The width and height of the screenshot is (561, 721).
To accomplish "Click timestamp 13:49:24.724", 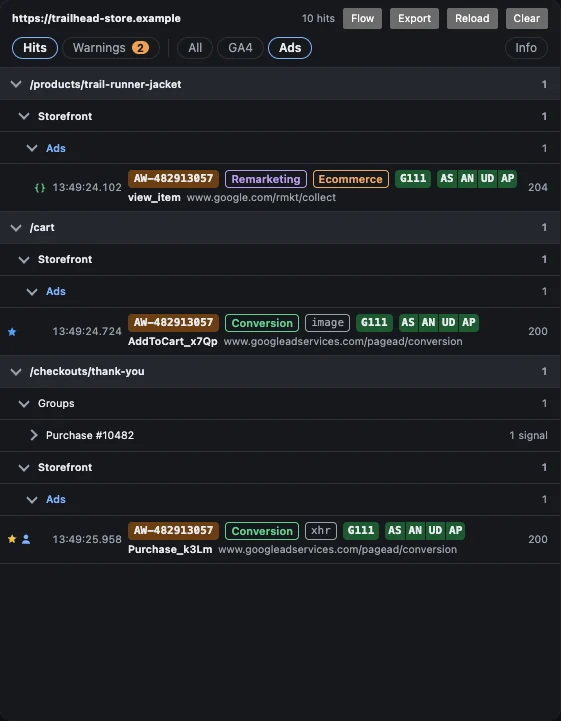I will 87,332.
